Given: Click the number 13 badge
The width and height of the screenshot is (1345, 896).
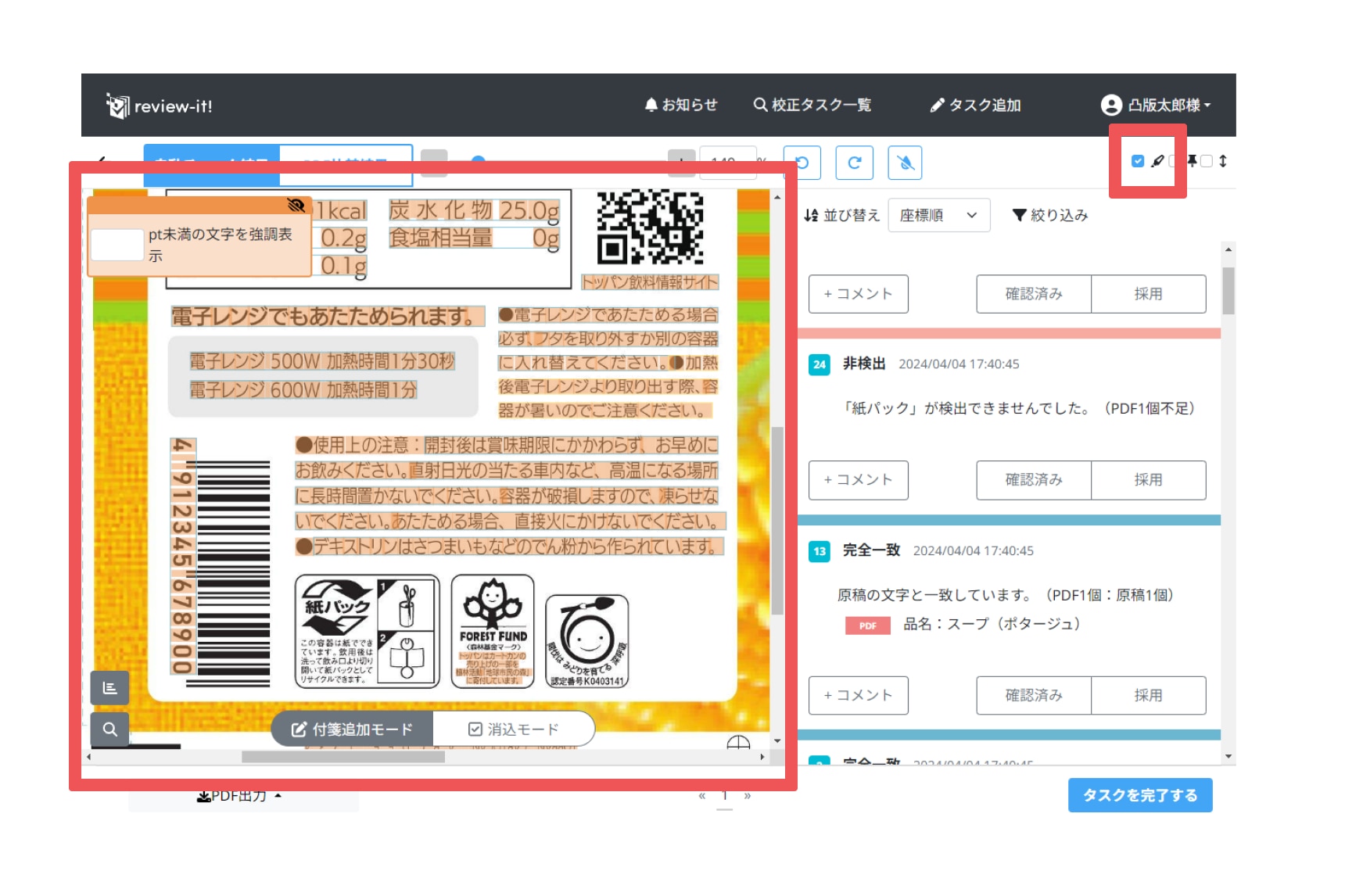Looking at the screenshot, I should (820, 551).
